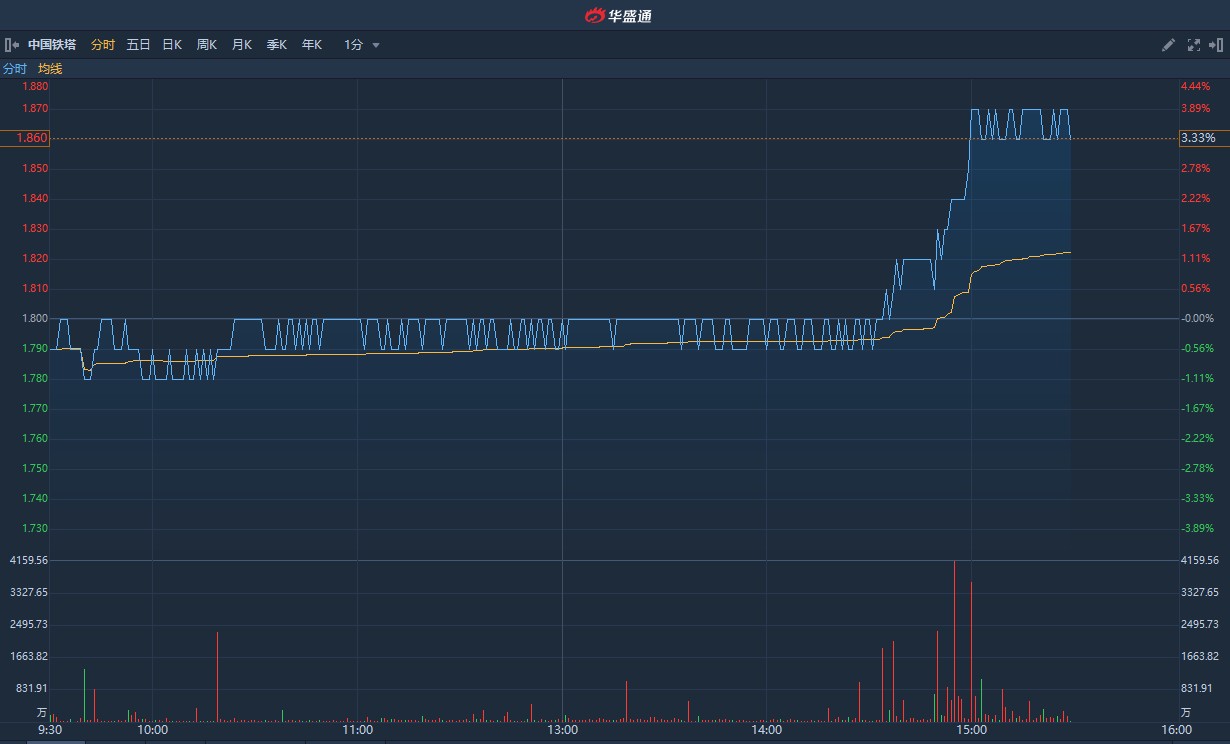Collapse the left panel with arrow icon
Viewport: 1230px width, 744px height.
(x=12, y=45)
